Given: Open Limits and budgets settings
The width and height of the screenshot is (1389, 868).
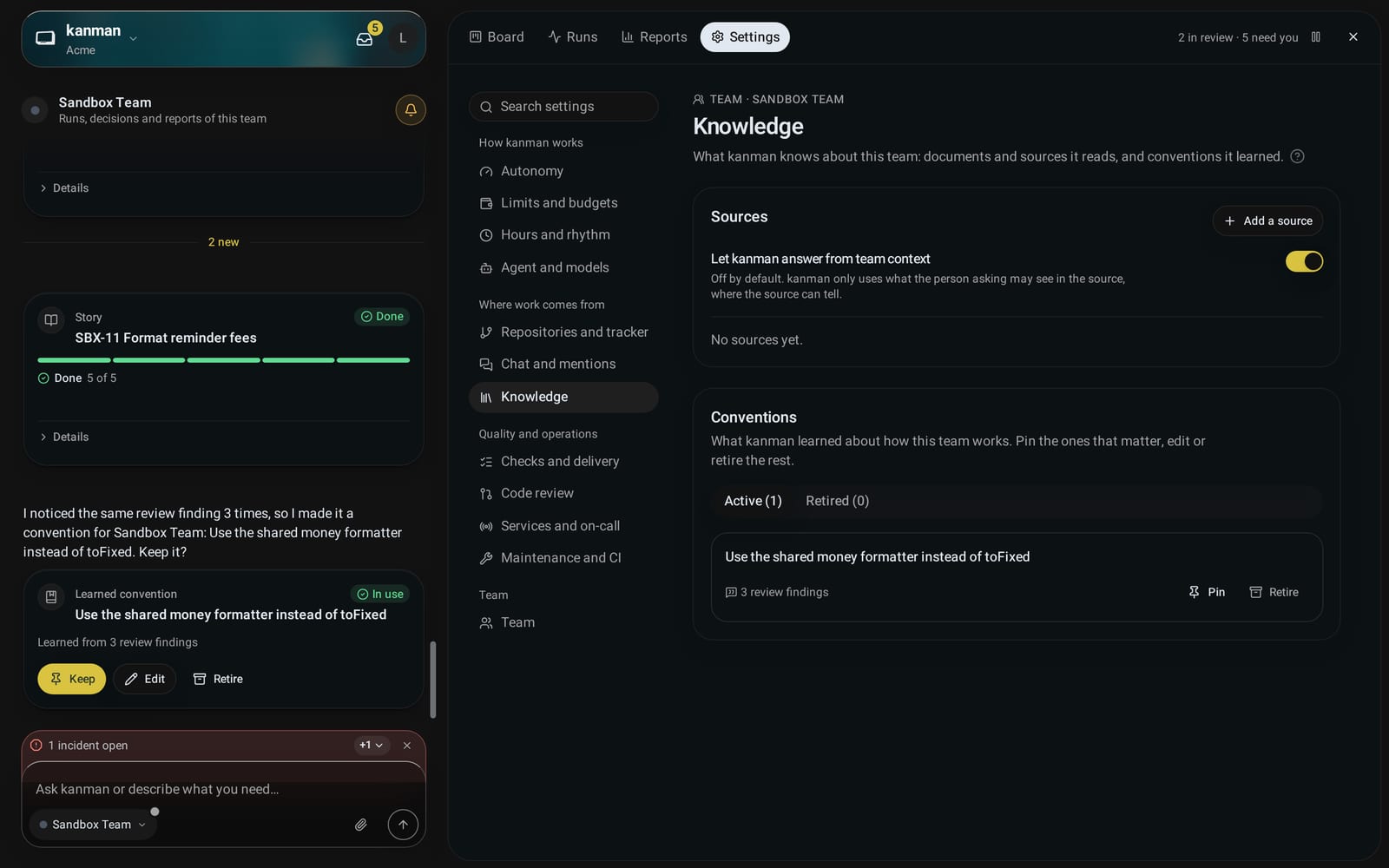Looking at the screenshot, I should 563,203.
